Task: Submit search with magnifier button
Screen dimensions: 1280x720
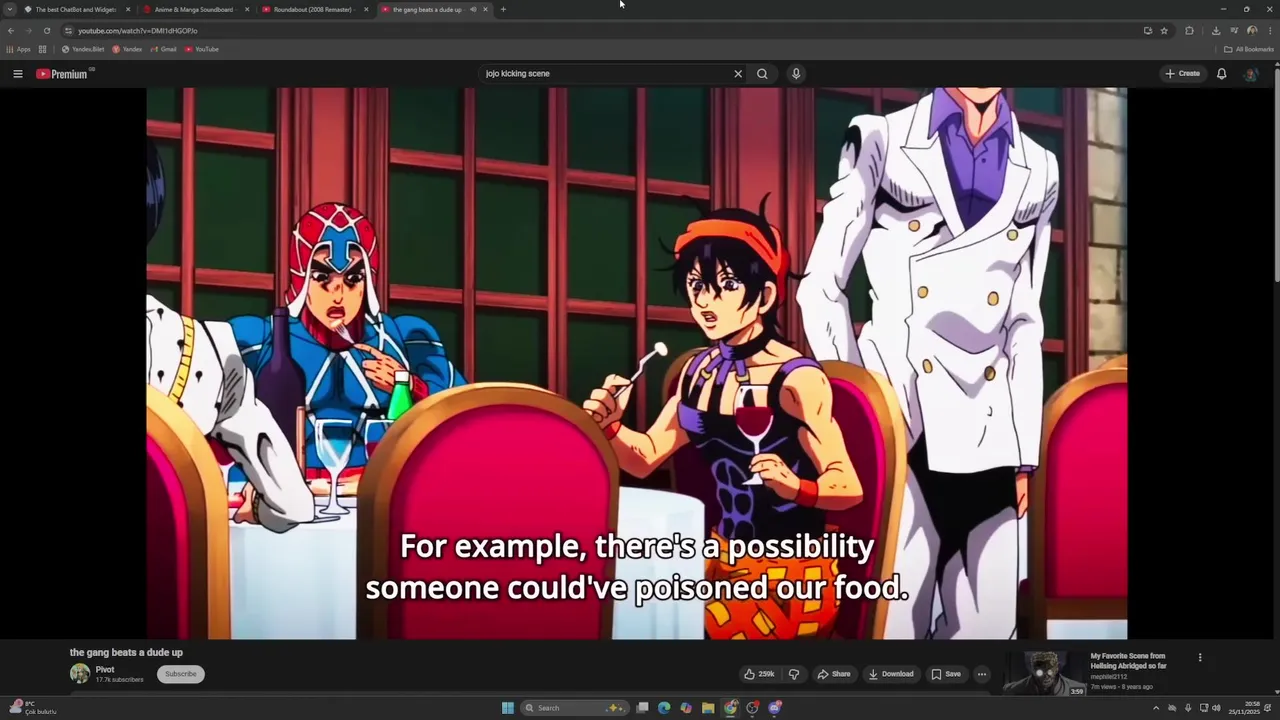Action: pyautogui.click(x=762, y=74)
